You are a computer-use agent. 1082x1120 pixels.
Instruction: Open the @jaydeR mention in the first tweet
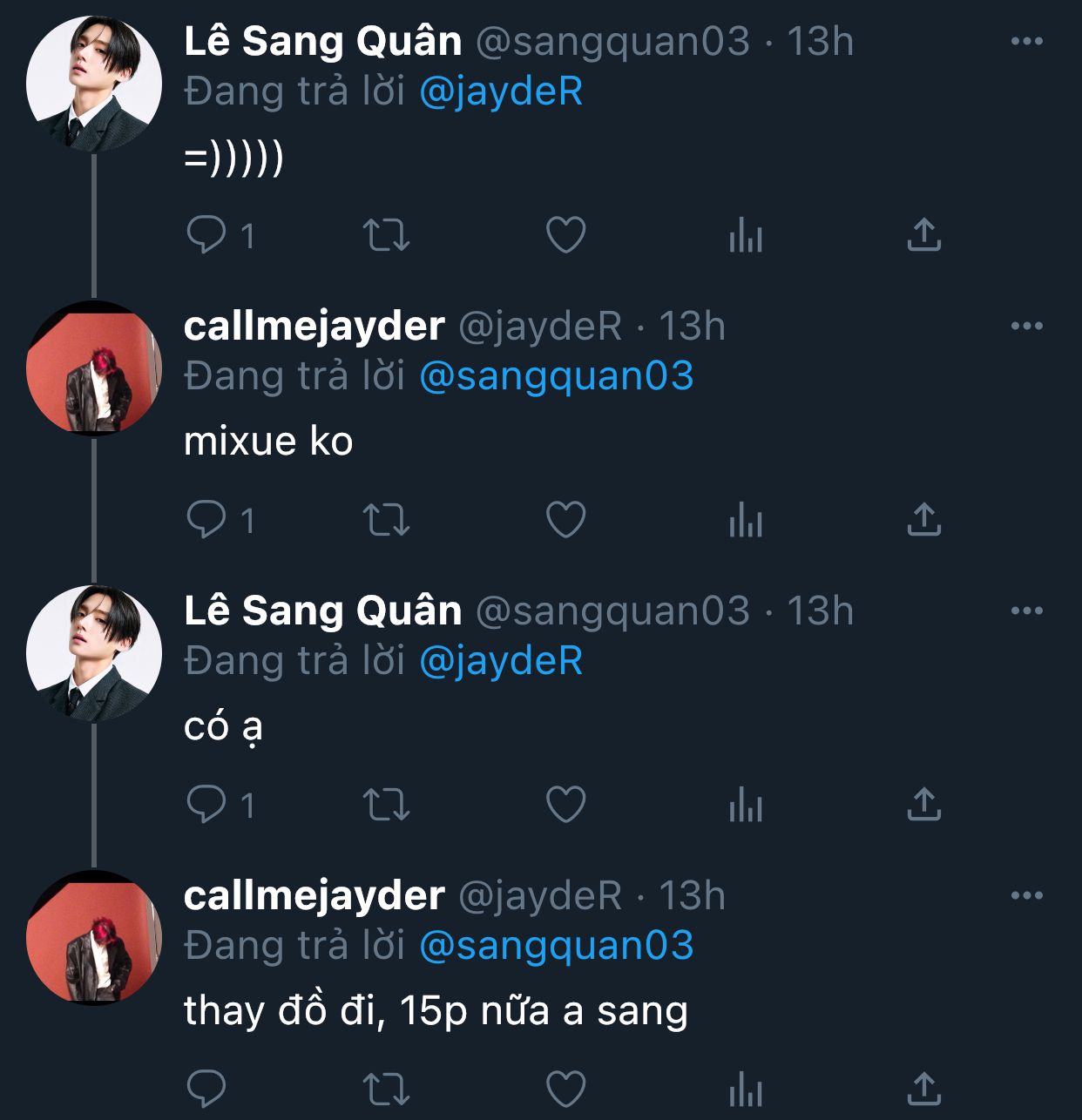tap(501, 91)
